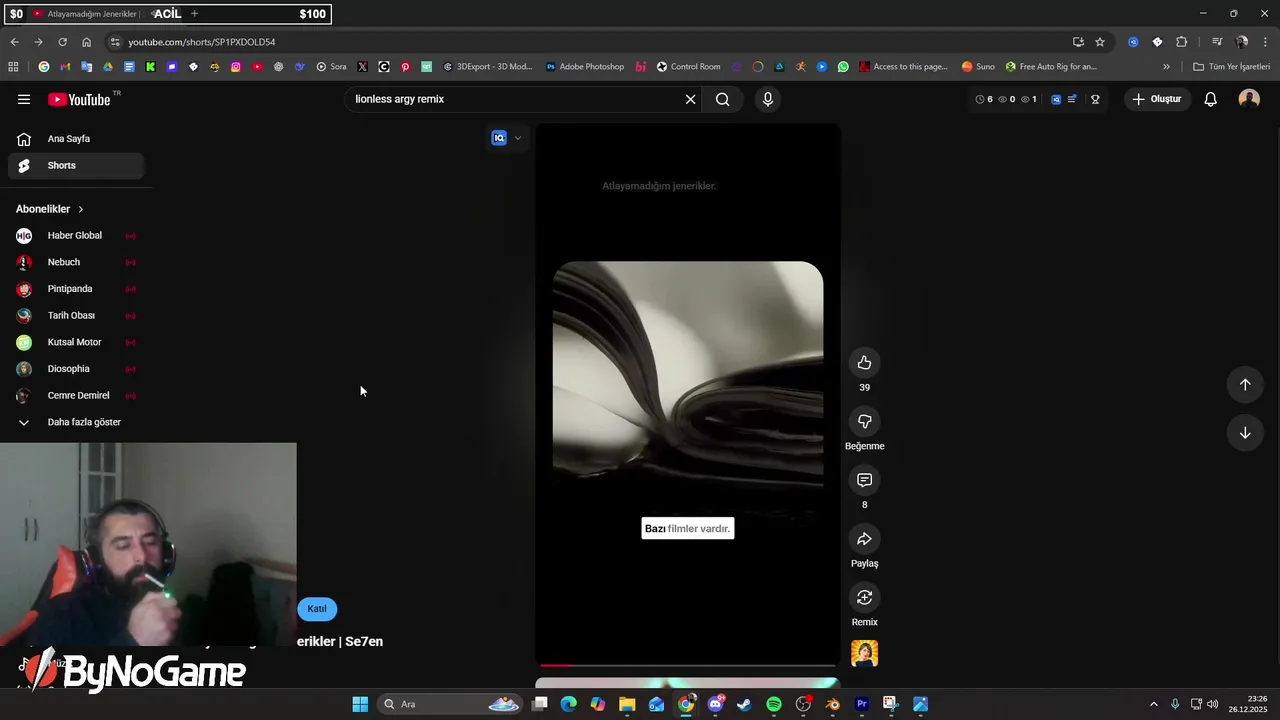The height and width of the screenshot is (720, 1280).
Task: Go to next Short with down arrow
Action: 1245,433
